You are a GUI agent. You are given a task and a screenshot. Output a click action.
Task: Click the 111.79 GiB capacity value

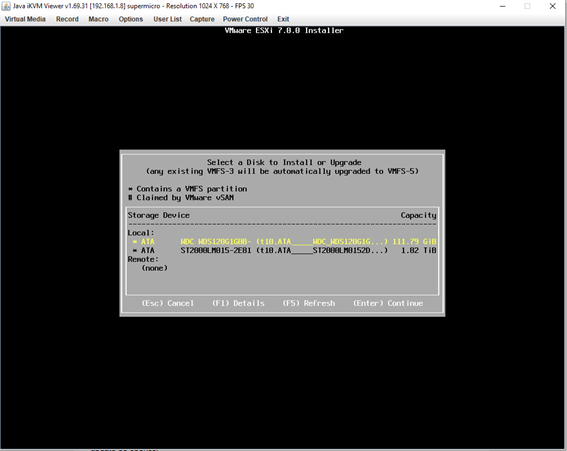[x=414, y=242]
